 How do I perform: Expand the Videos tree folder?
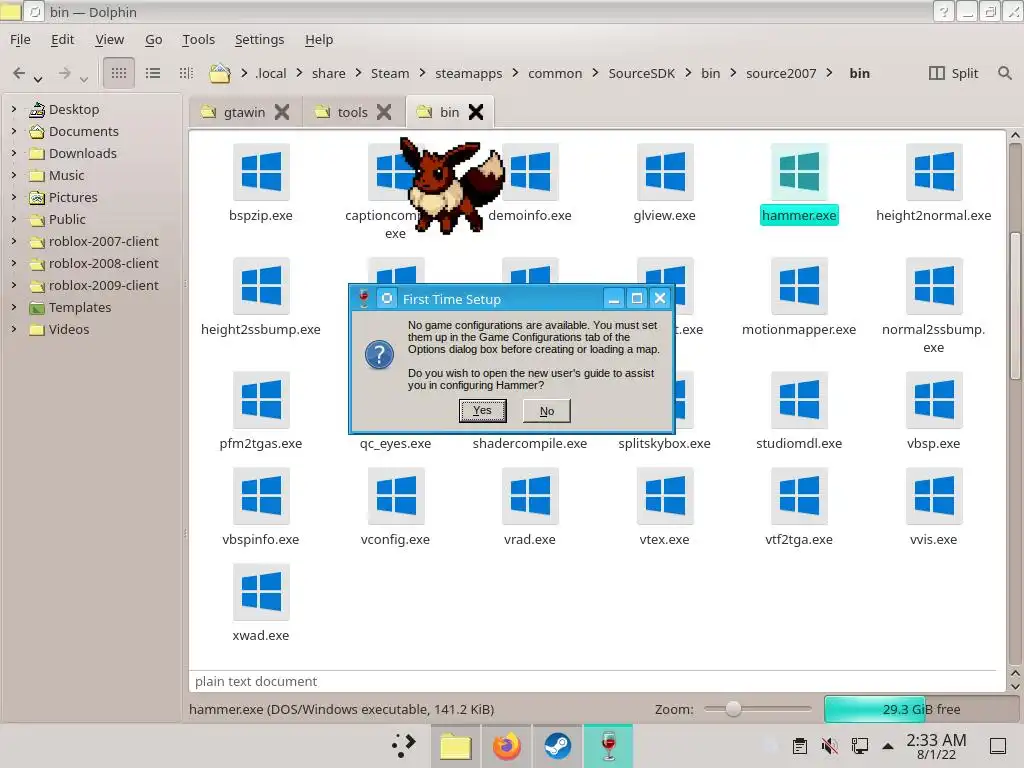click(x=14, y=329)
